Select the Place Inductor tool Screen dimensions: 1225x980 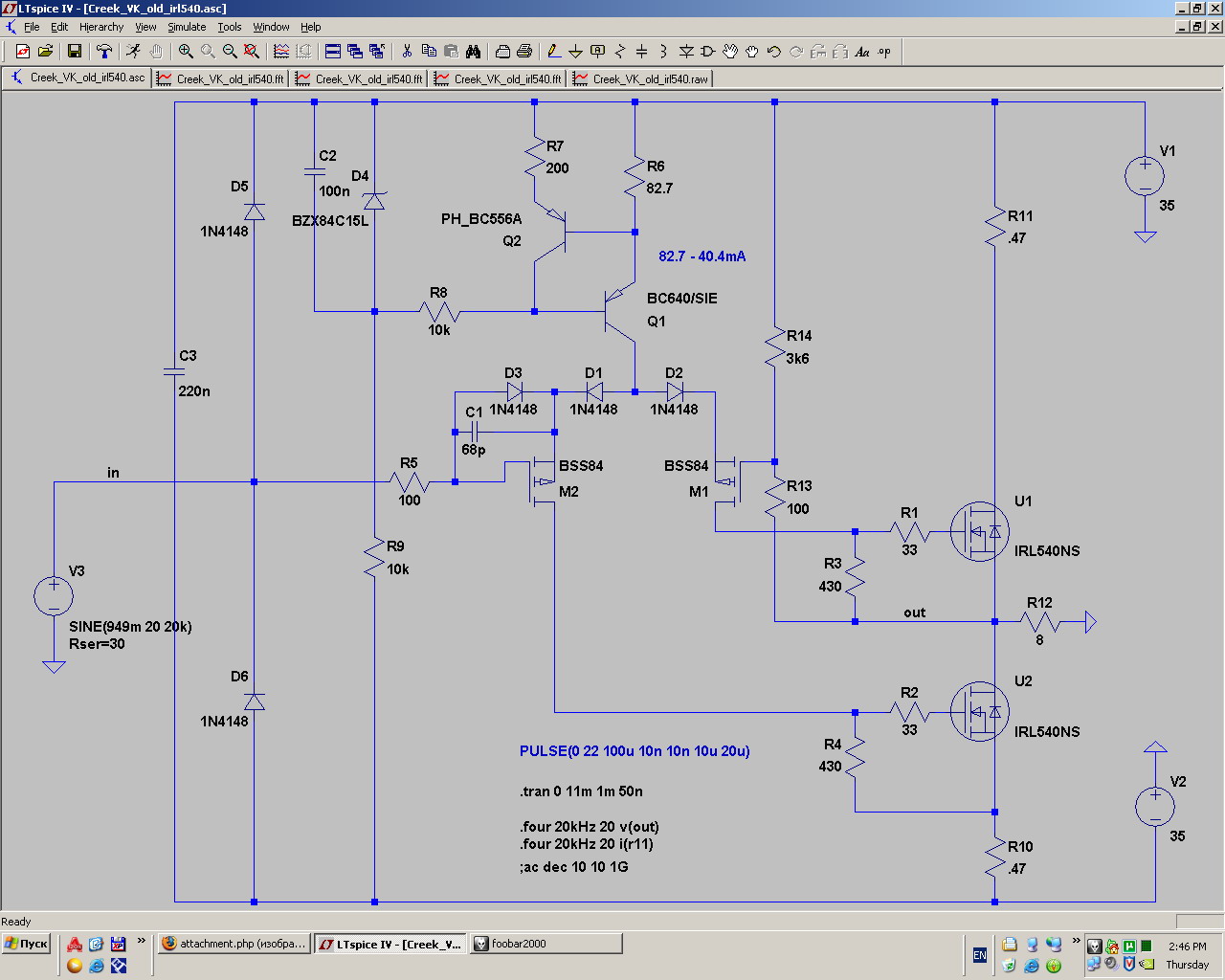coord(664,52)
